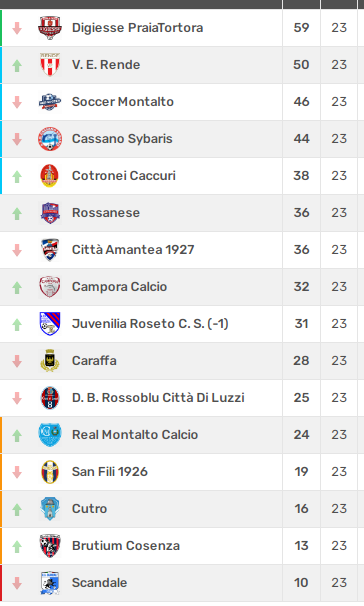
Task: Select the Rossanese team name
Action: tap(106, 213)
